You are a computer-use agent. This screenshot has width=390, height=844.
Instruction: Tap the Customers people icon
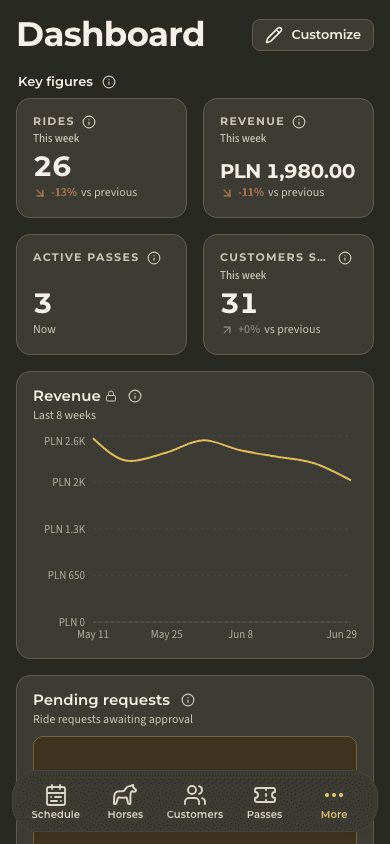195,795
